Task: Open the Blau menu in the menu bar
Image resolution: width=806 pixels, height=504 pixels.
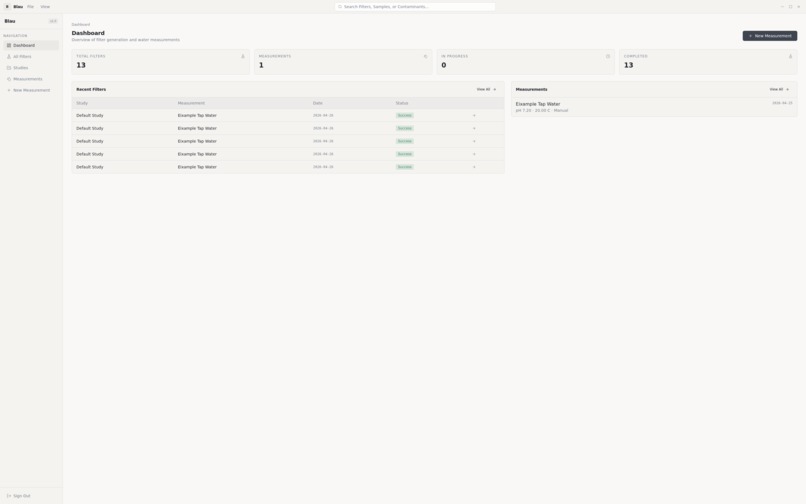Action: pos(18,7)
